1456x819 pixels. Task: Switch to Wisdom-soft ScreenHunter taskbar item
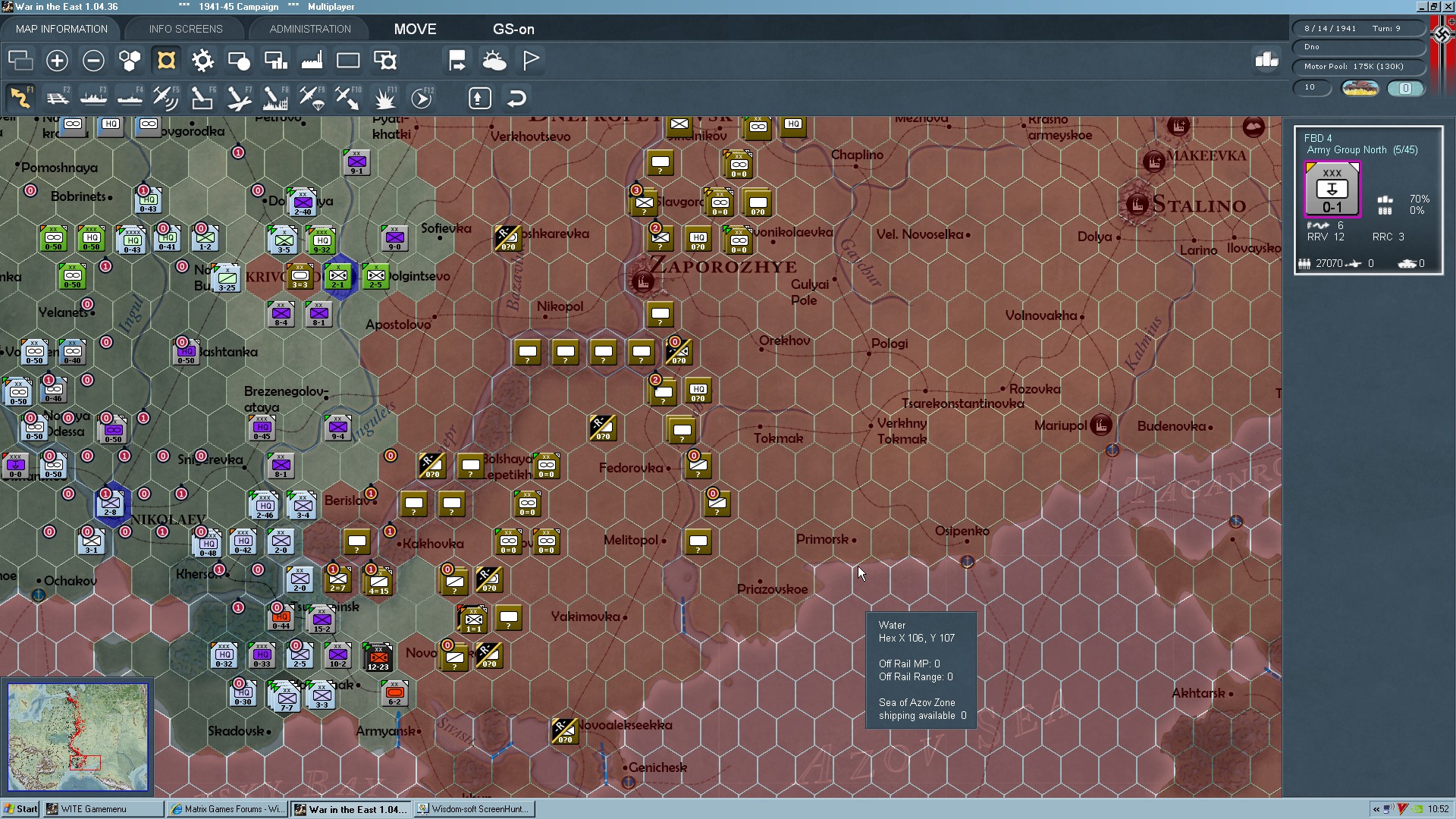tap(475, 809)
